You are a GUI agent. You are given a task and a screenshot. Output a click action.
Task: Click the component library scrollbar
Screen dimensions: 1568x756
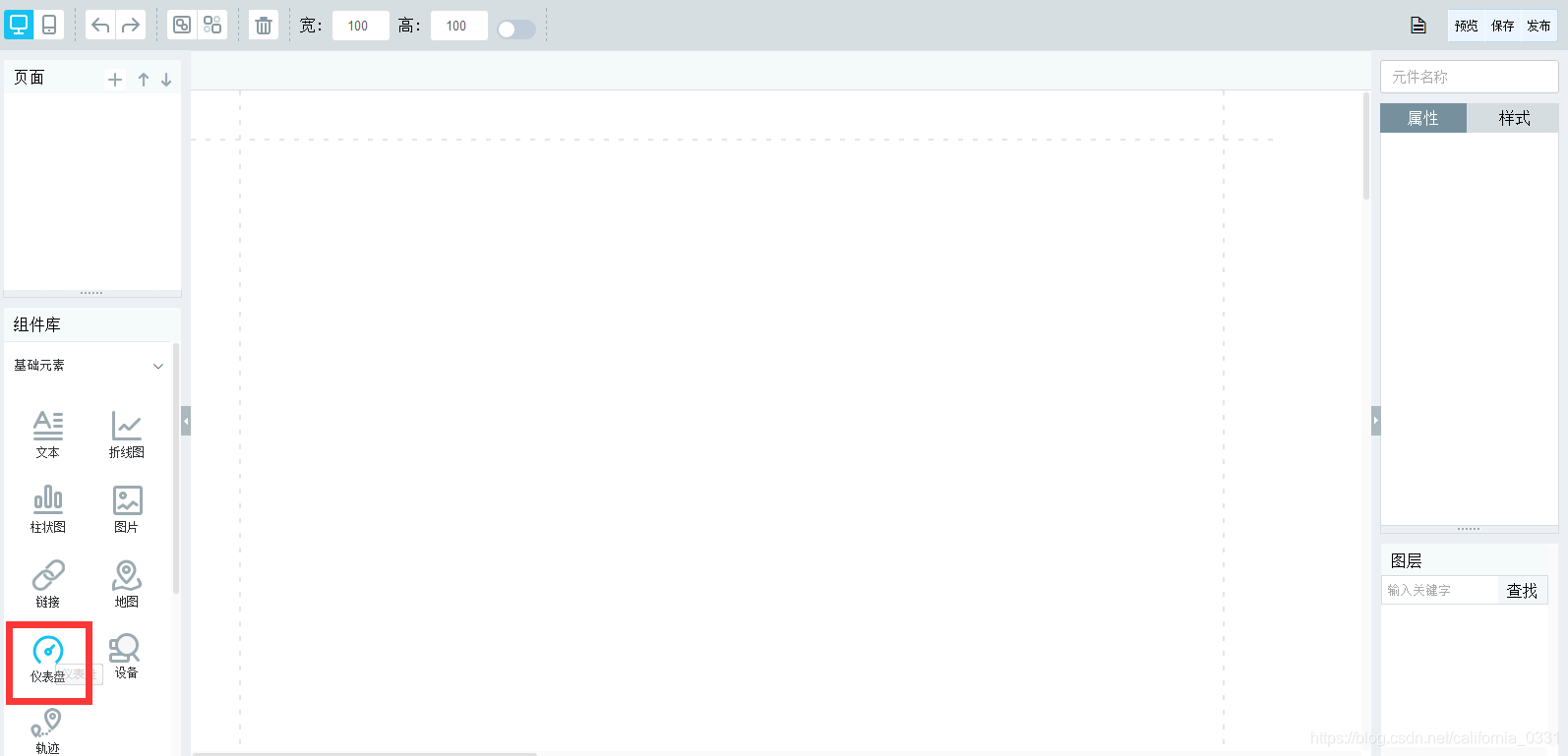[175, 468]
